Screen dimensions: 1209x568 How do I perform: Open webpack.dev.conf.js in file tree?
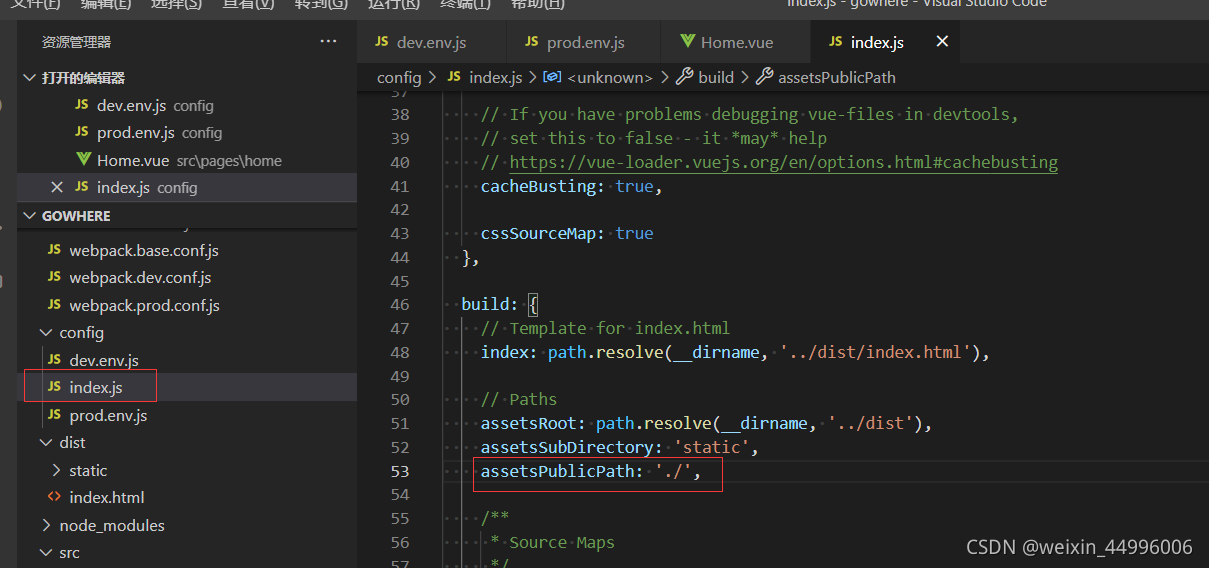point(140,278)
